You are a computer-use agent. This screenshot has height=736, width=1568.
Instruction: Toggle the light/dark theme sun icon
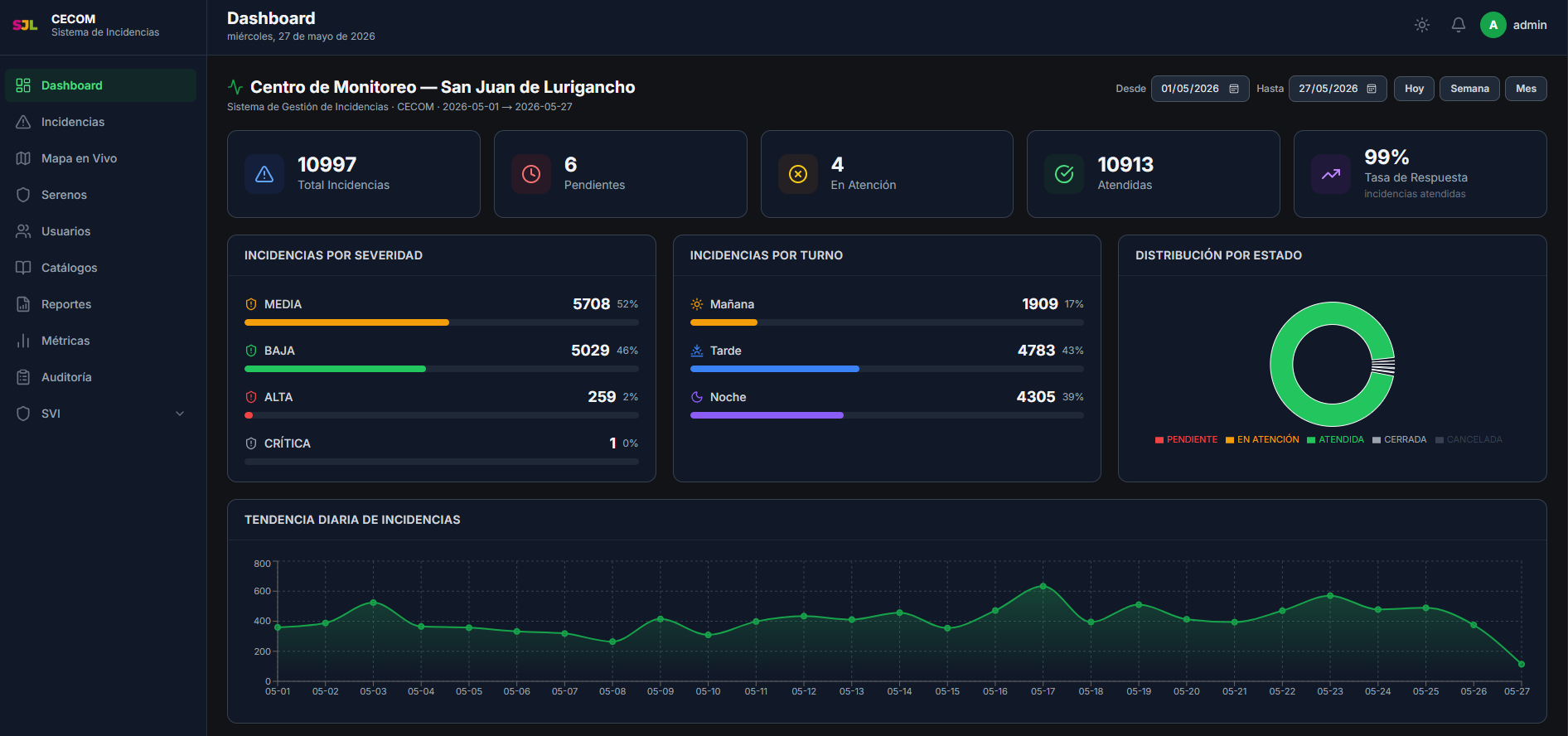click(x=1422, y=25)
